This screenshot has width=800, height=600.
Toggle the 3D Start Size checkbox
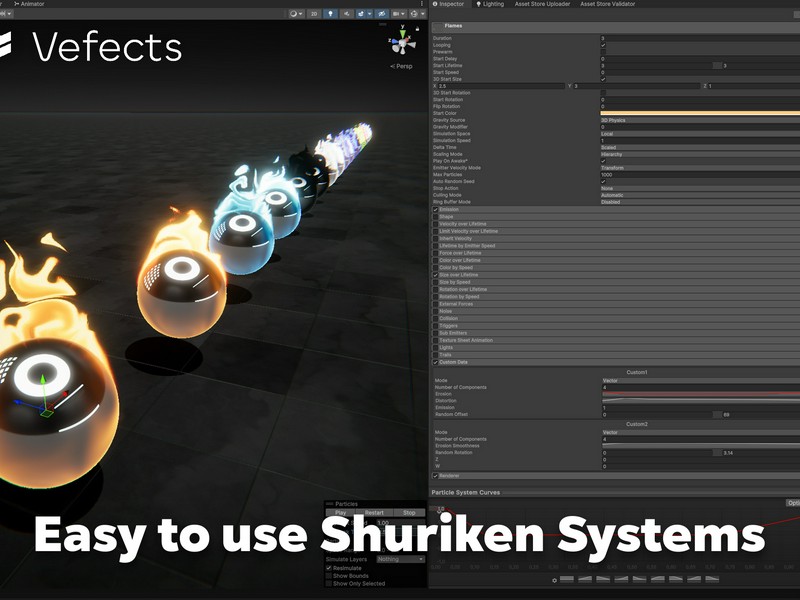603,79
